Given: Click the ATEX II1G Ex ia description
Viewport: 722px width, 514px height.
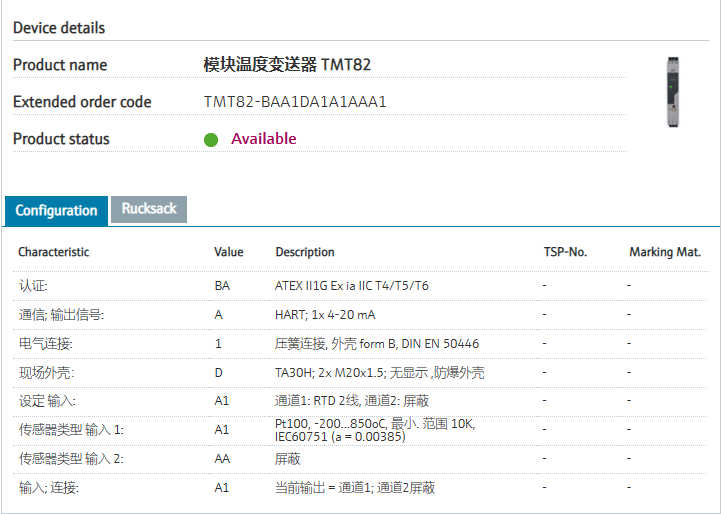Looking at the screenshot, I should pyautogui.click(x=352, y=286).
